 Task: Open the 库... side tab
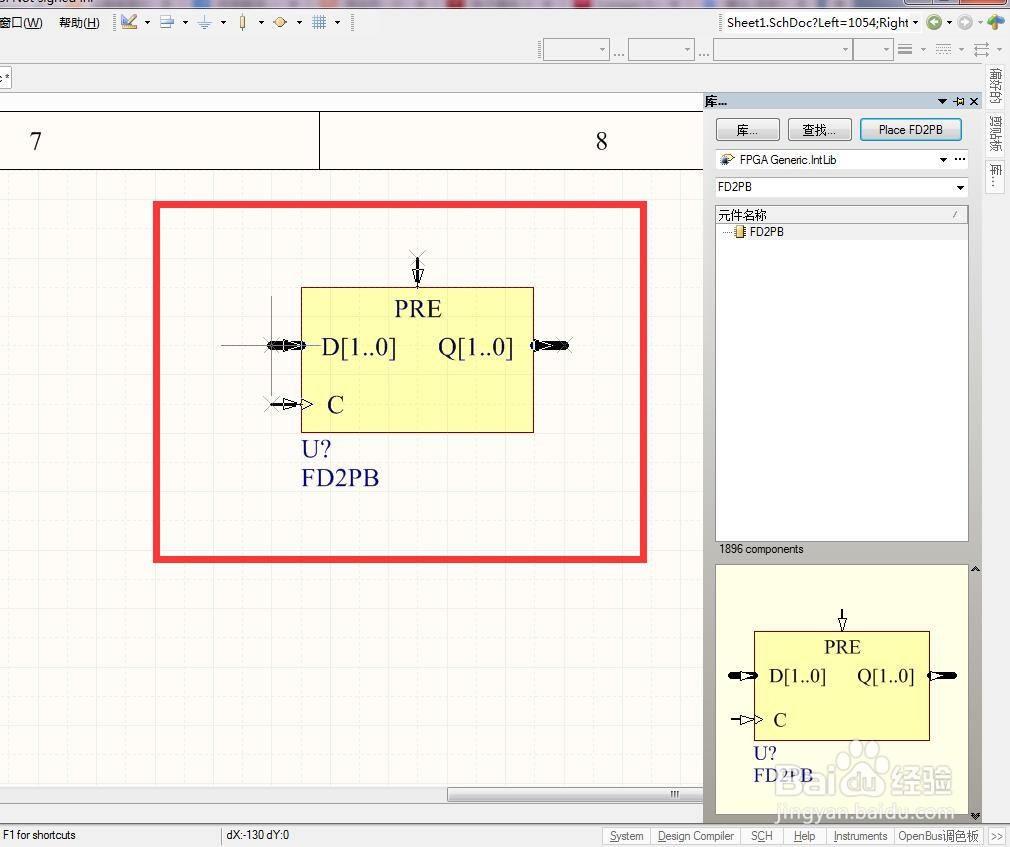(996, 176)
